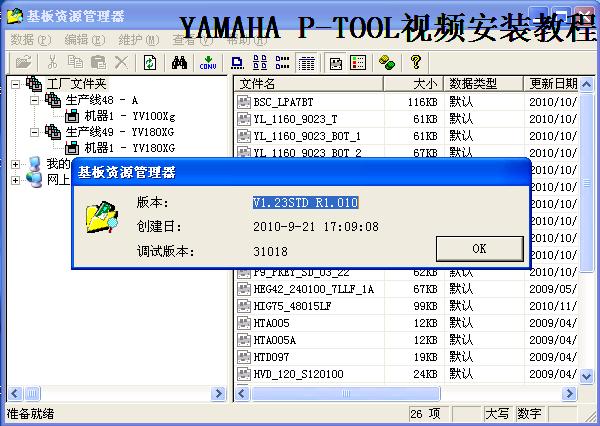Click the file list scroll up arrow
600x426 pixels.
587,84
